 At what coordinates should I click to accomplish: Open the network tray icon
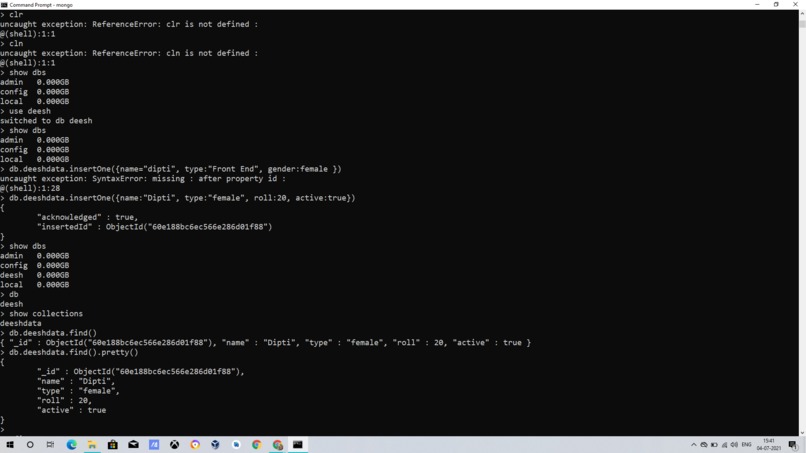tap(724, 445)
